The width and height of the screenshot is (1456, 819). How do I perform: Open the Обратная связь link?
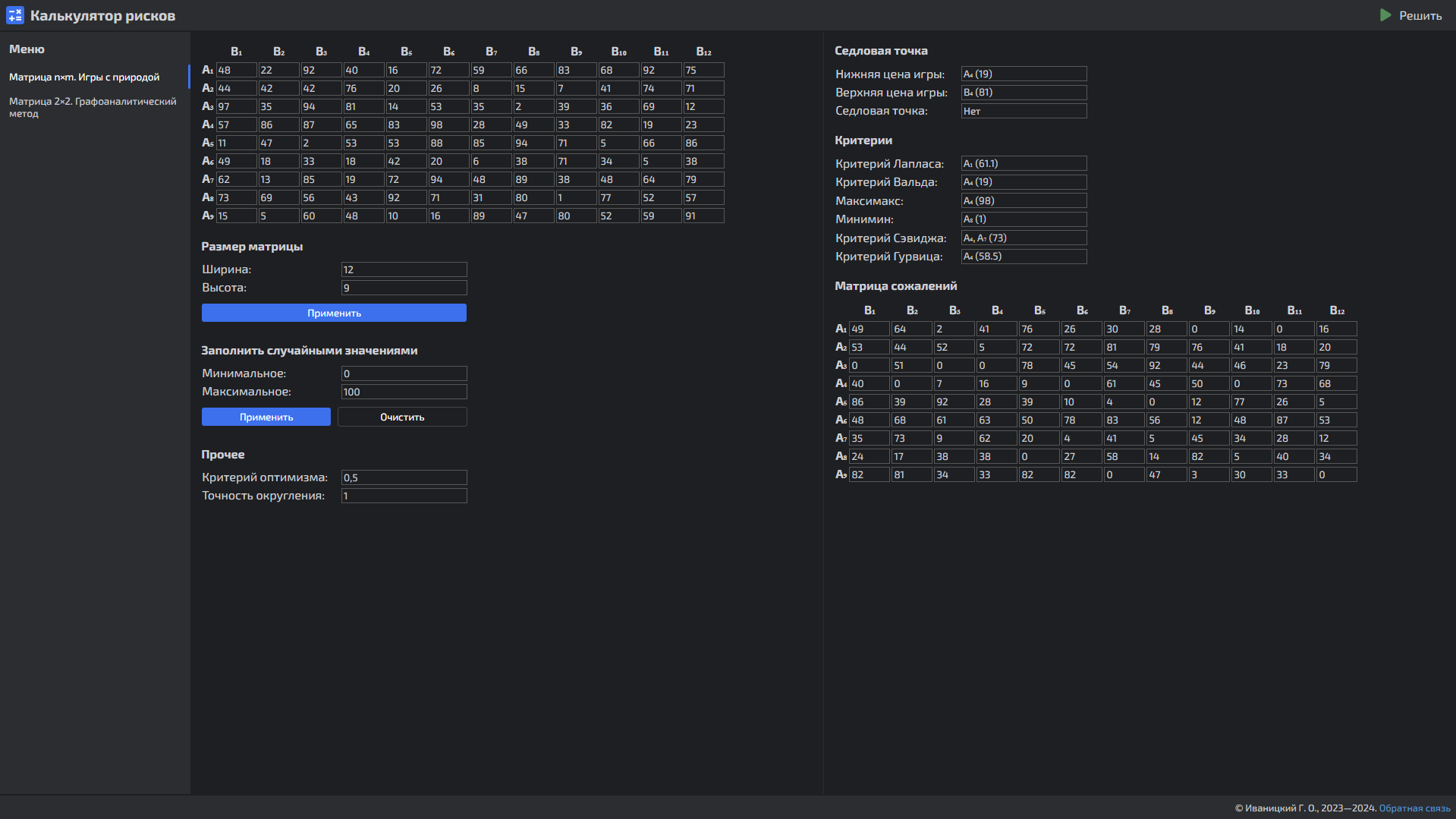point(1414,808)
